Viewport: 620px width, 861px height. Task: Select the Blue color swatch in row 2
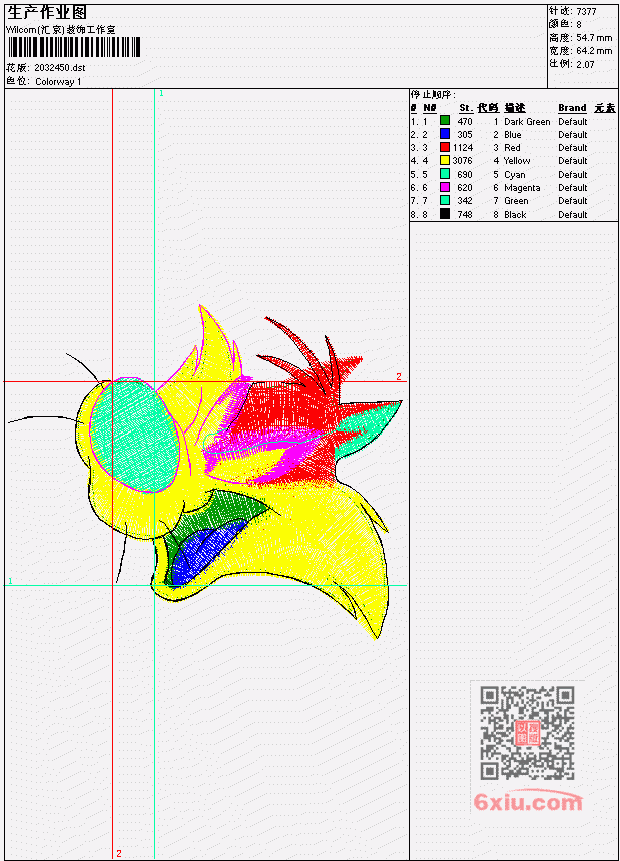tap(445, 133)
